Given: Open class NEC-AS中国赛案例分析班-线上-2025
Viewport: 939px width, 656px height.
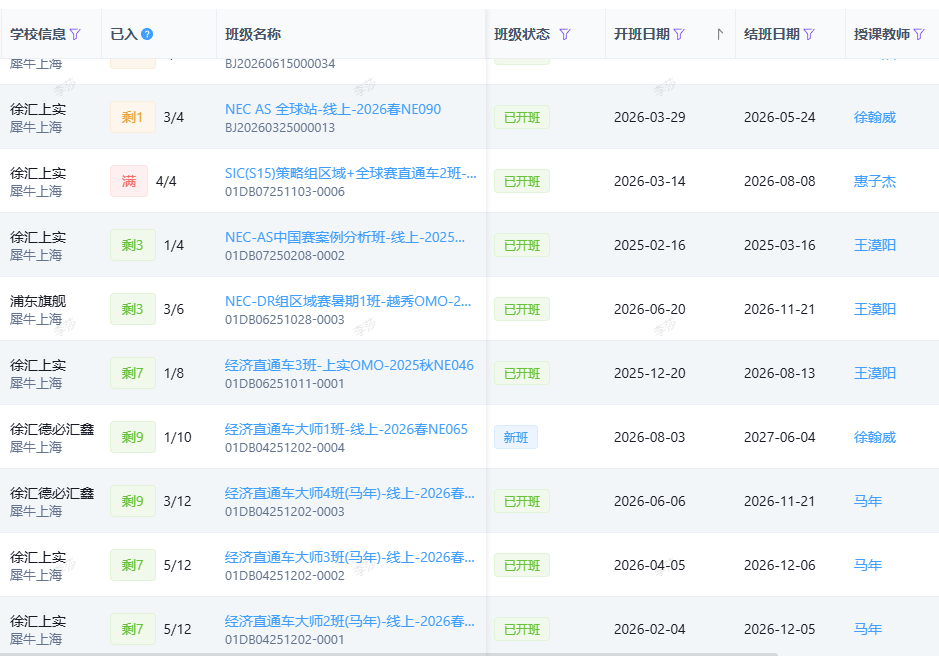Looking at the screenshot, I should (x=345, y=237).
